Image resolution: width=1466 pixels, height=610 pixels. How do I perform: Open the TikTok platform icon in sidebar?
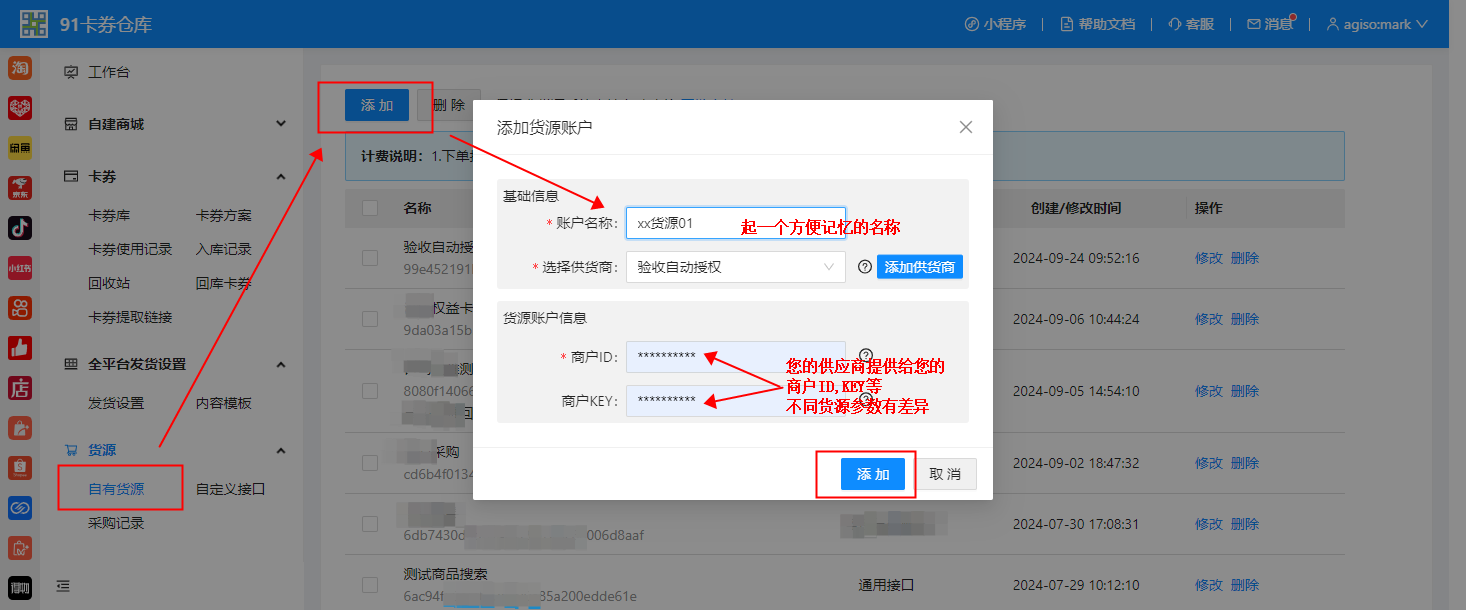tap(20, 228)
